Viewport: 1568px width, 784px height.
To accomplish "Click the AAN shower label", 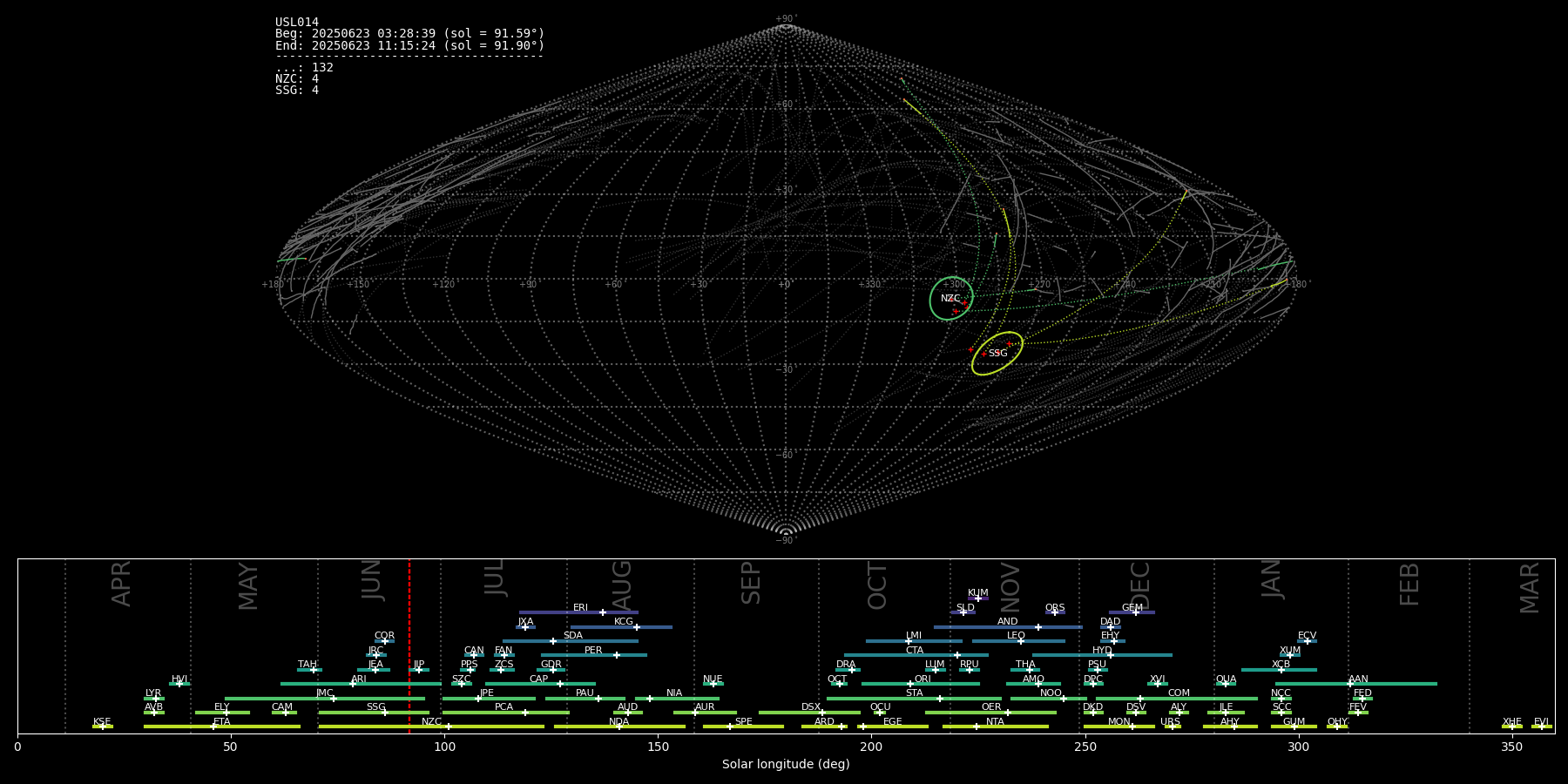I will pyautogui.click(x=1358, y=679).
